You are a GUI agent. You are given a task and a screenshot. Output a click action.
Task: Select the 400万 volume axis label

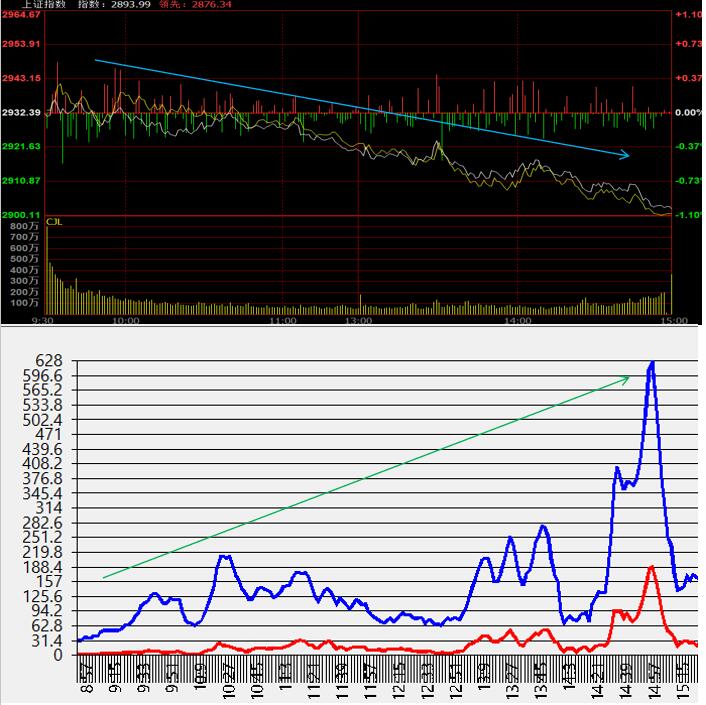(24, 270)
